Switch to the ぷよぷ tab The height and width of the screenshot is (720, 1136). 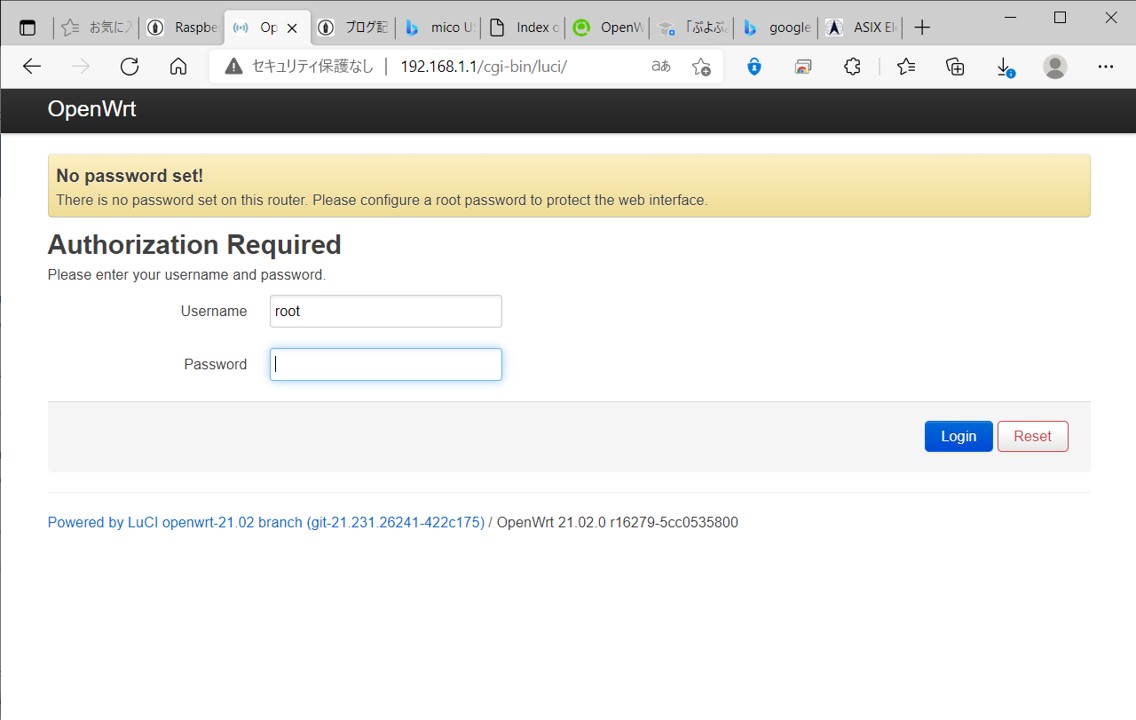(x=693, y=28)
